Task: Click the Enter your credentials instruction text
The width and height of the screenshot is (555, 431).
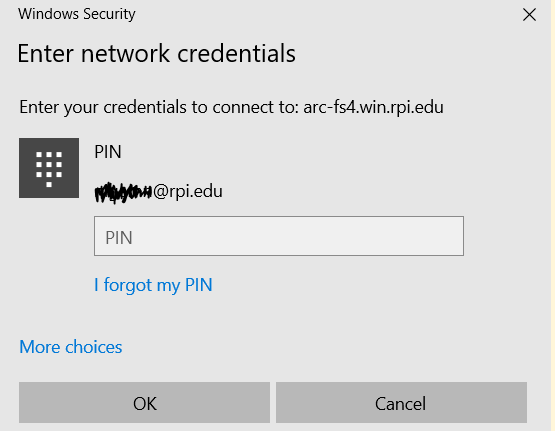Action: pos(160,107)
